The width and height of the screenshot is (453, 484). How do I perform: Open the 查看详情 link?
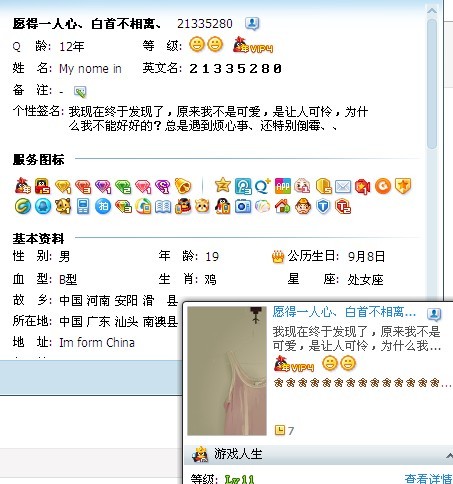428,479
